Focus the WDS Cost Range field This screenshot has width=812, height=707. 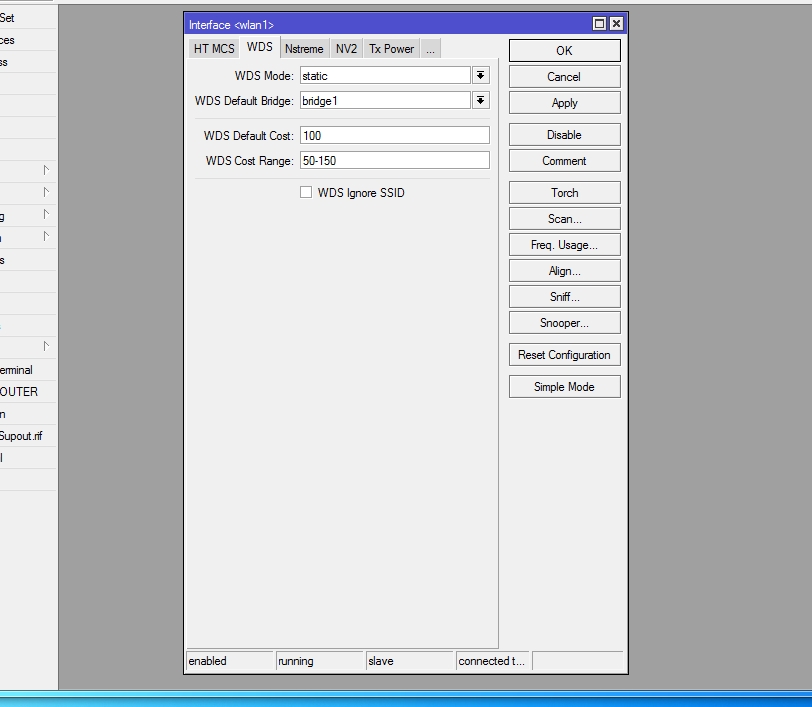coord(395,160)
